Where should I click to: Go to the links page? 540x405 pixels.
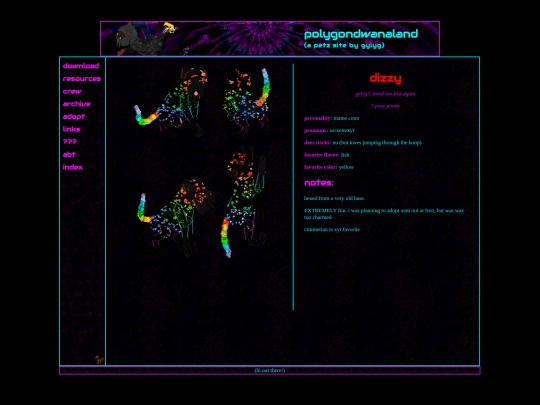click(x=71, y=129)
